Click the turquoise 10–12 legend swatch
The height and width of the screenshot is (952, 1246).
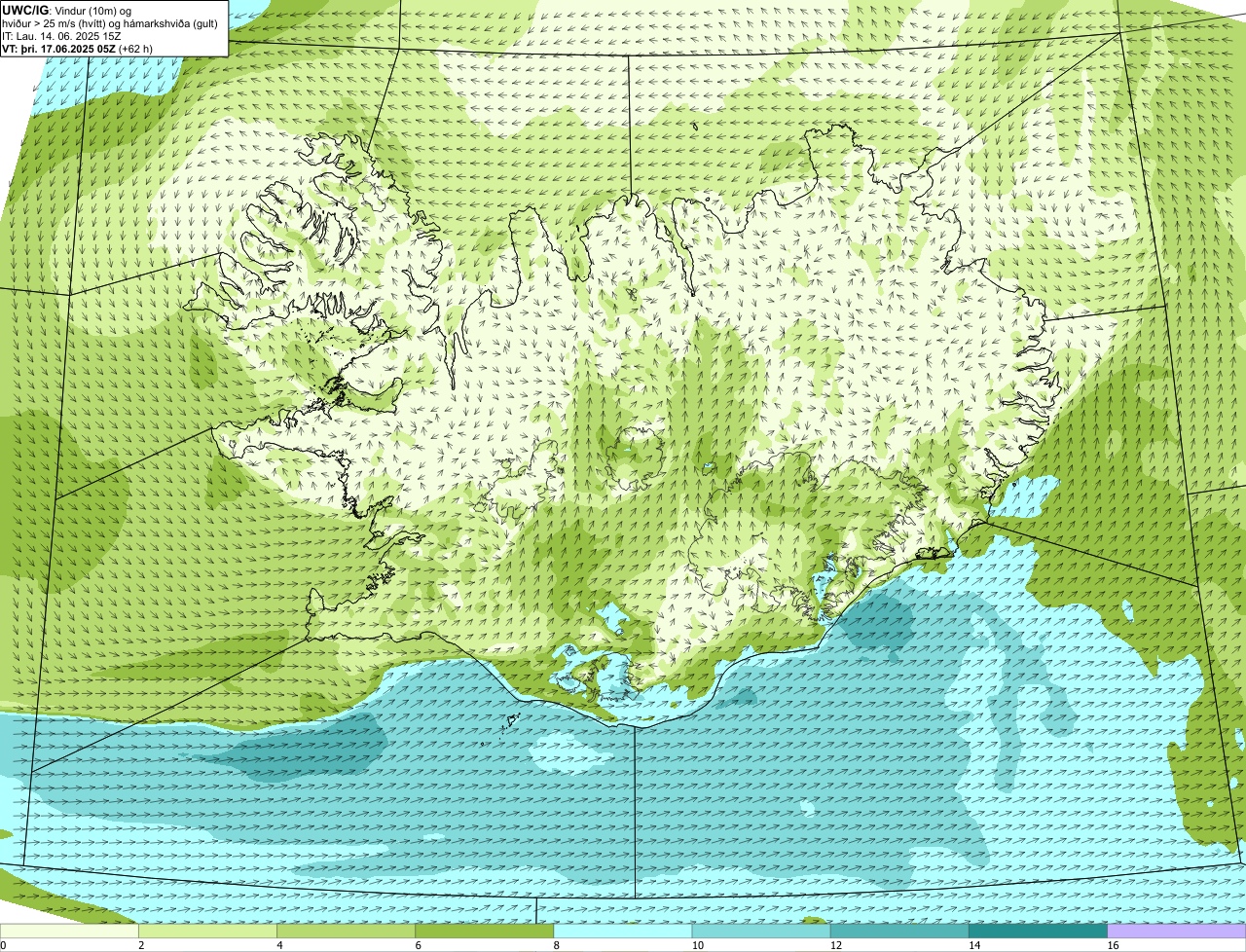click(x=761, y=931)
